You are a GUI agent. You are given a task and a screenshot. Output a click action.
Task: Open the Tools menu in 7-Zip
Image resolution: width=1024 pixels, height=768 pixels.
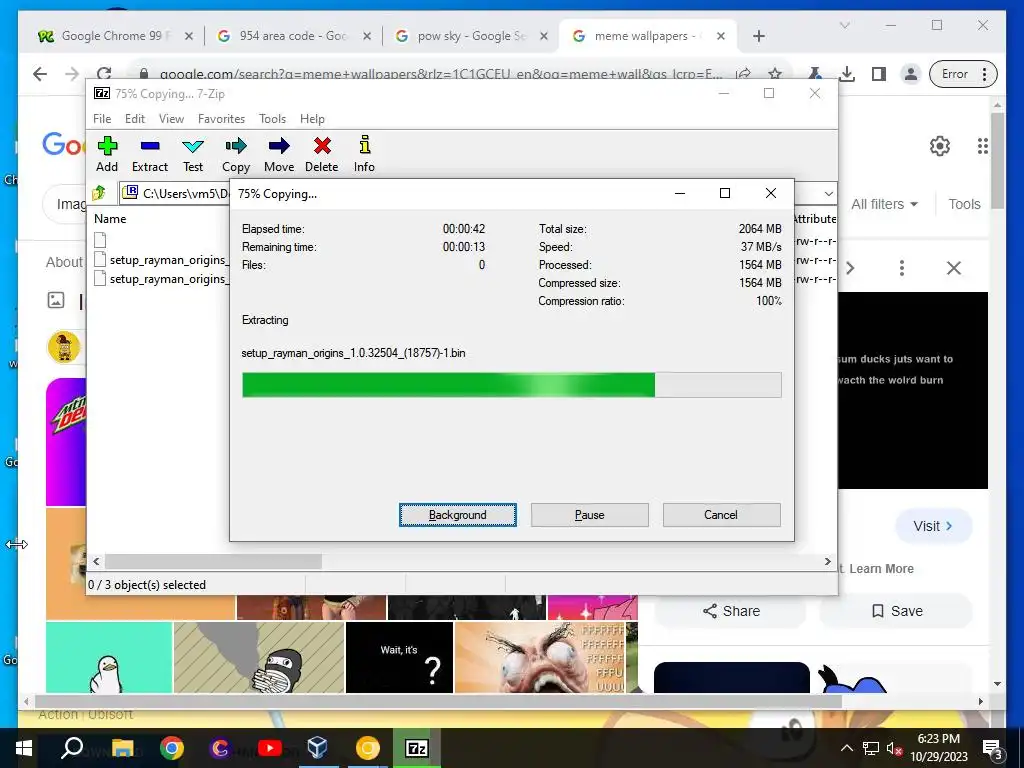272,119
